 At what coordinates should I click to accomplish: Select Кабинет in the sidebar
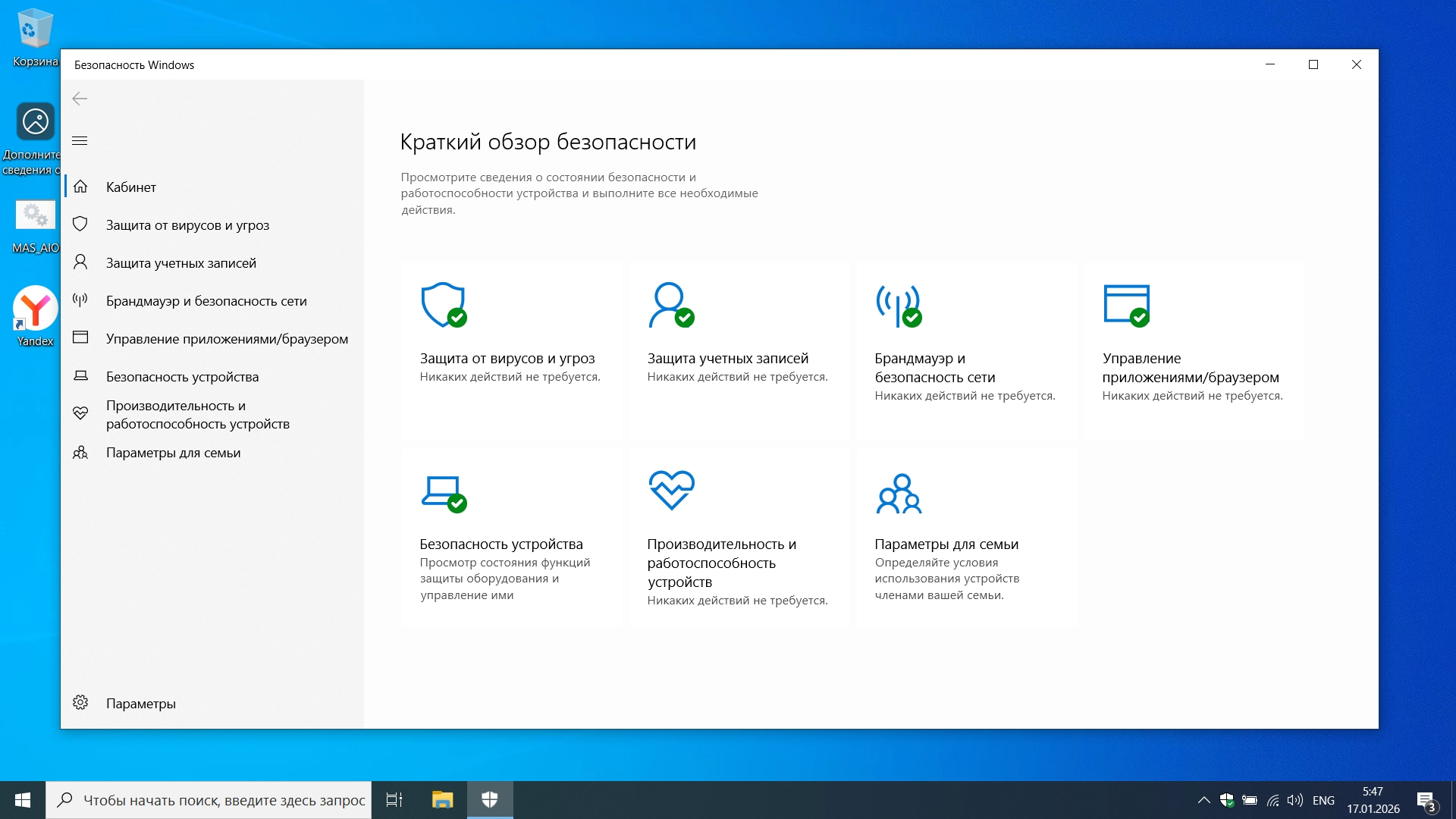[x=130, y=187]
